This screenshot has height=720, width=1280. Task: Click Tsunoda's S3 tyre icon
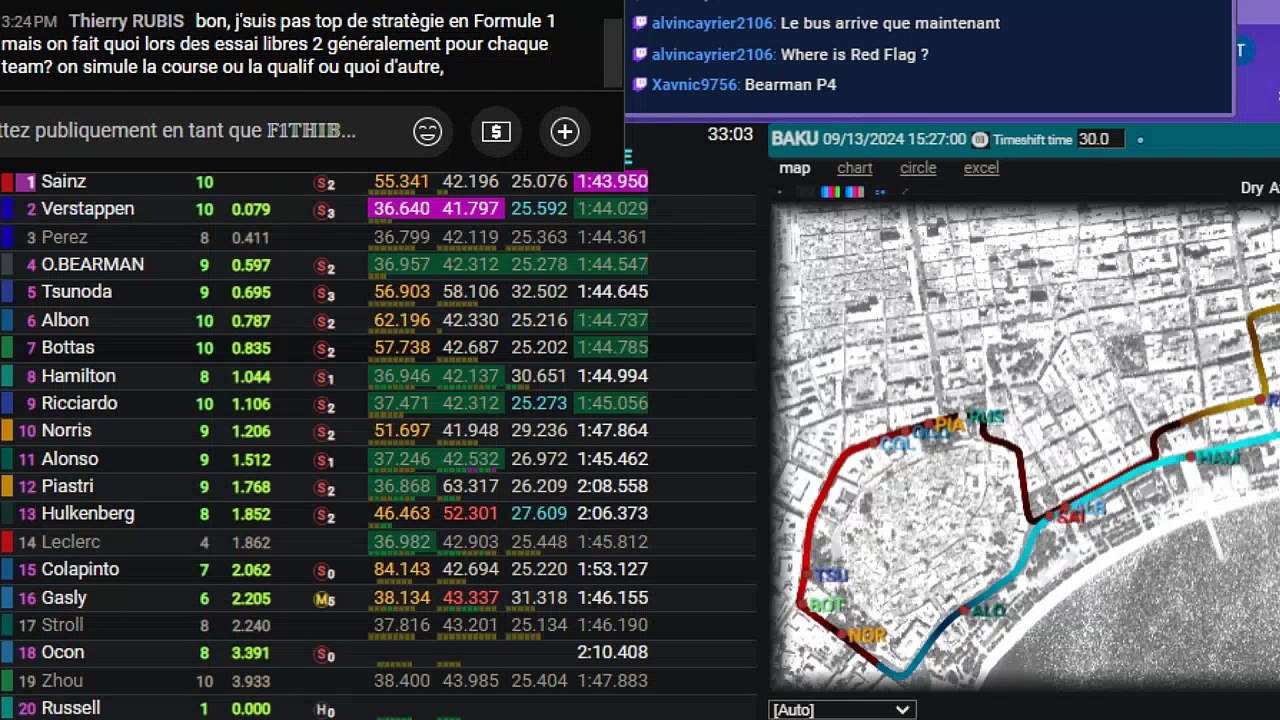click(x=325, y=293)
